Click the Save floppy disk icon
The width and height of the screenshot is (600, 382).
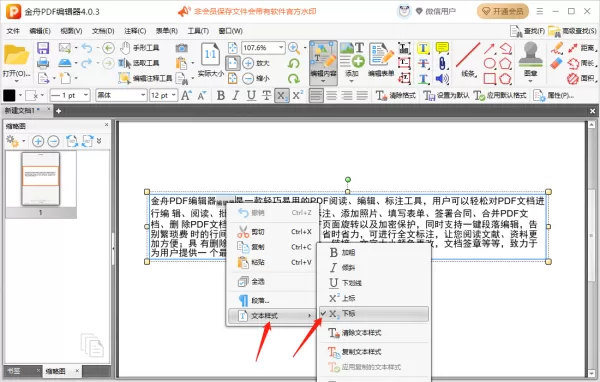click(x=43, y=48)
